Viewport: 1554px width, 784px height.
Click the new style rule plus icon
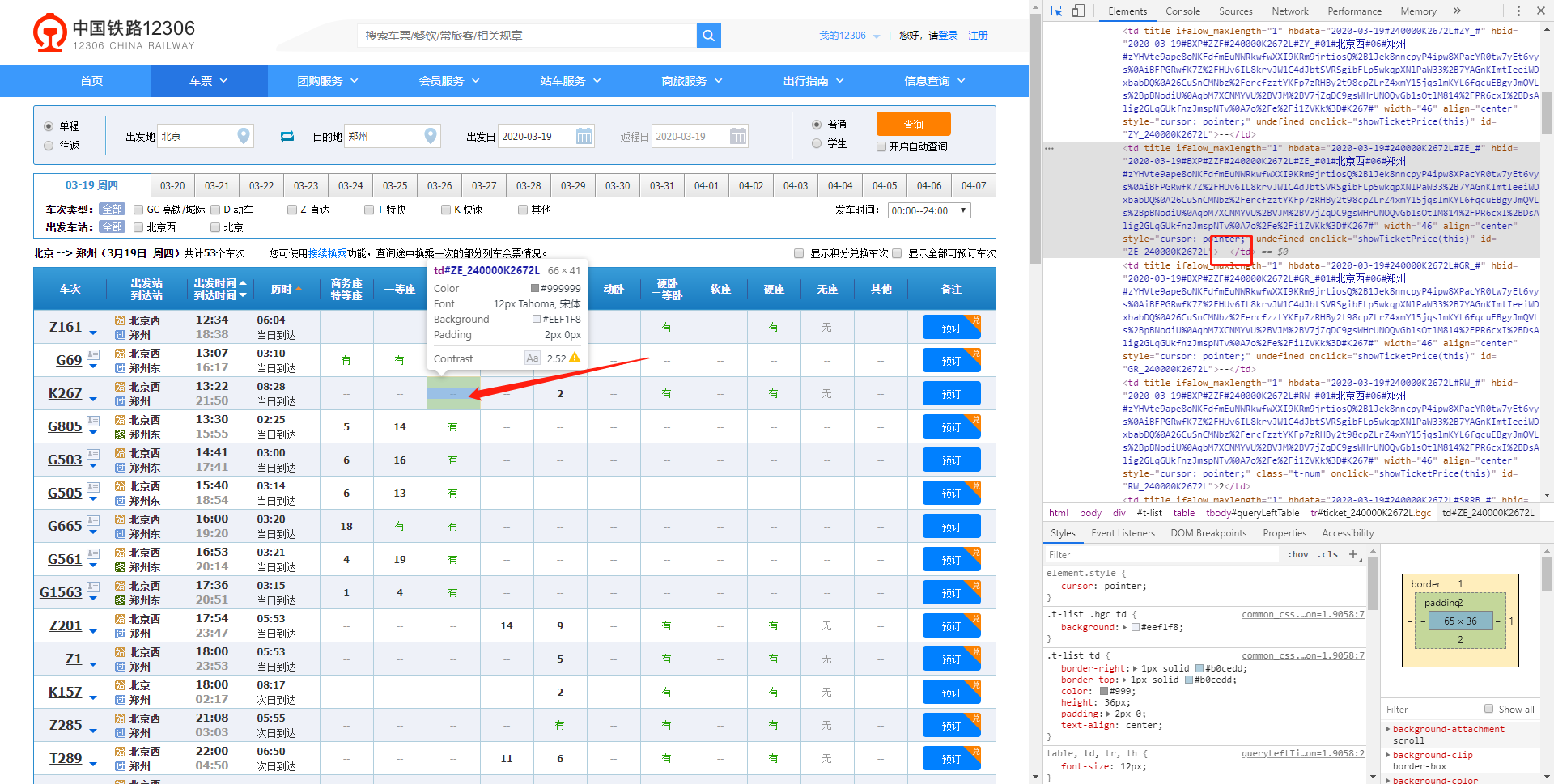point(1352,554)
